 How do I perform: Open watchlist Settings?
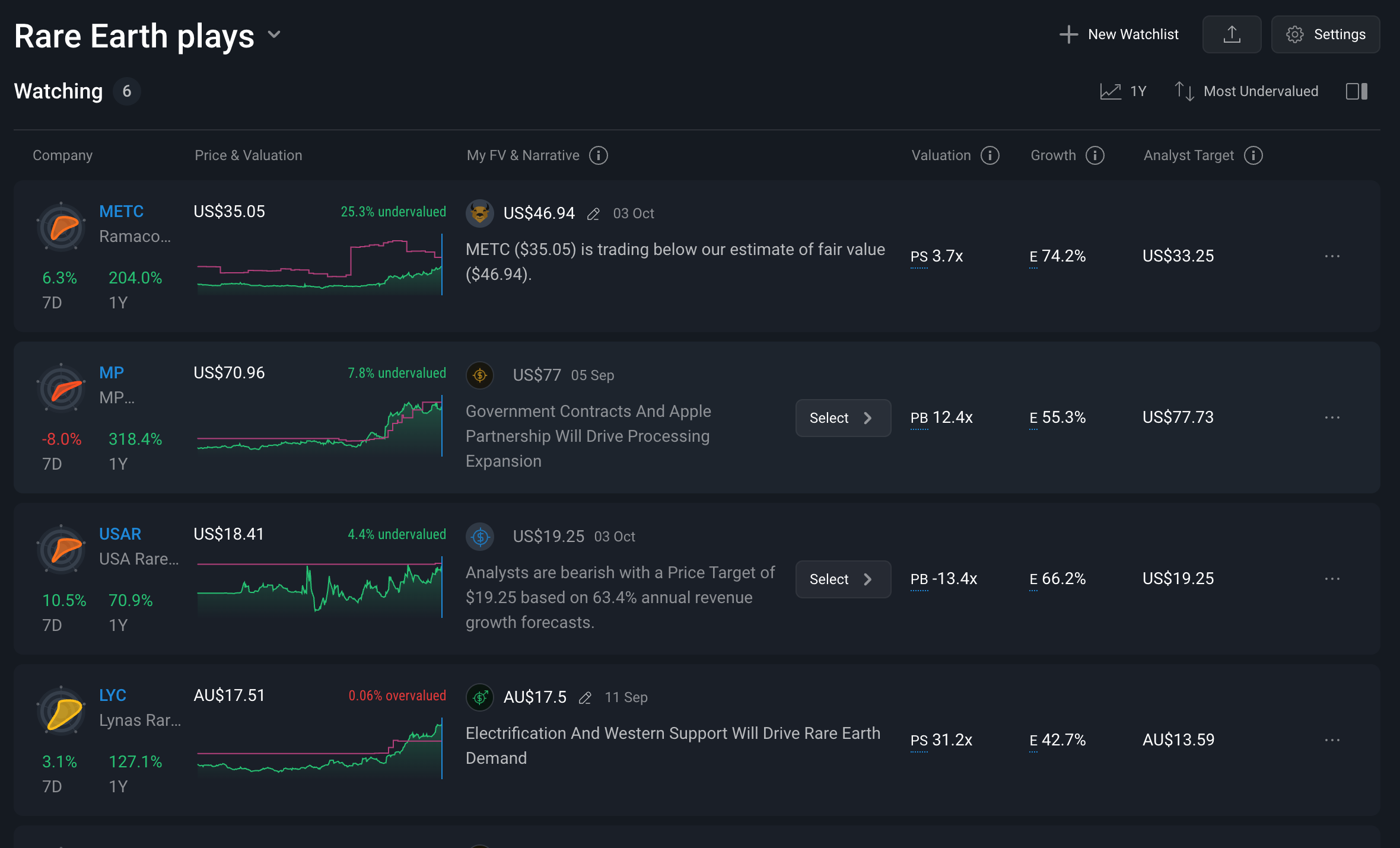(1325, 34)
